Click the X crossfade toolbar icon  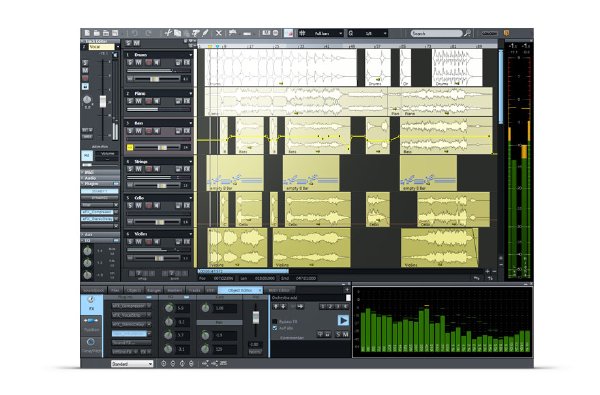pos(218,33)
